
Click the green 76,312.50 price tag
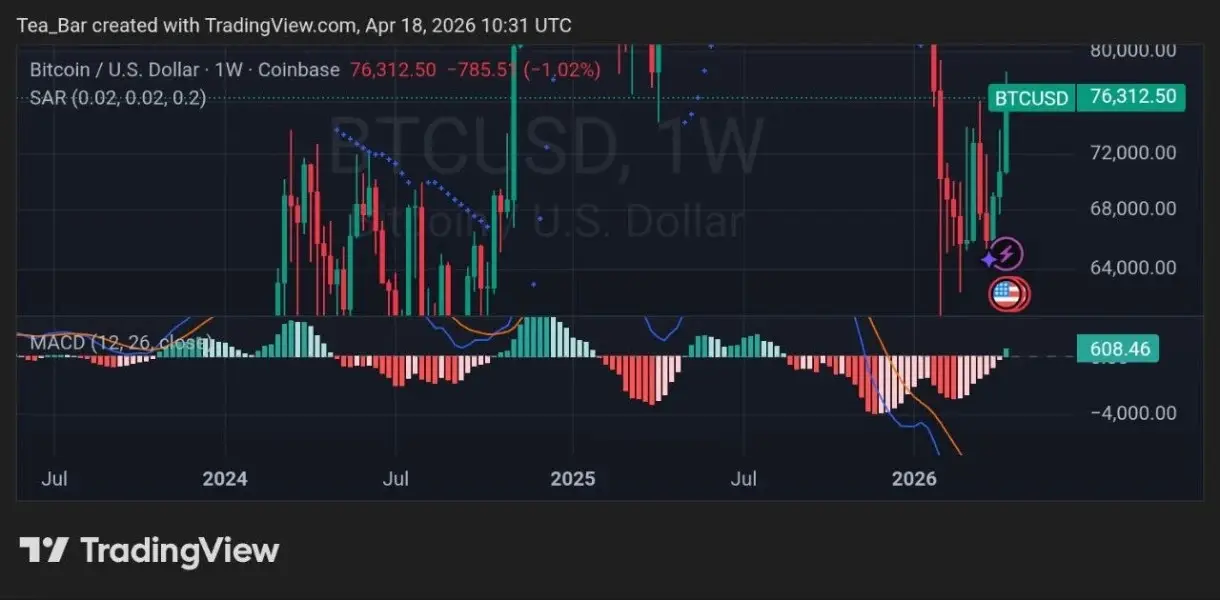pyautogui.click(x=1131, y=98)
